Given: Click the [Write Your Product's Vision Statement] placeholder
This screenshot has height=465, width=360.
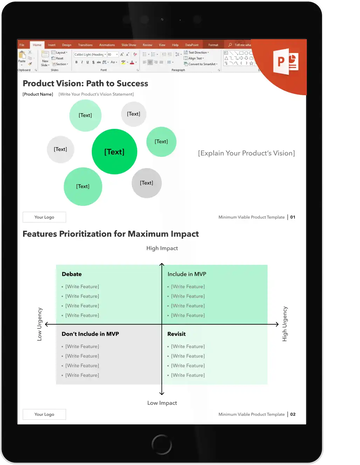Looking at the screenshot, I should pyautogui.click(x=96, y=94).
